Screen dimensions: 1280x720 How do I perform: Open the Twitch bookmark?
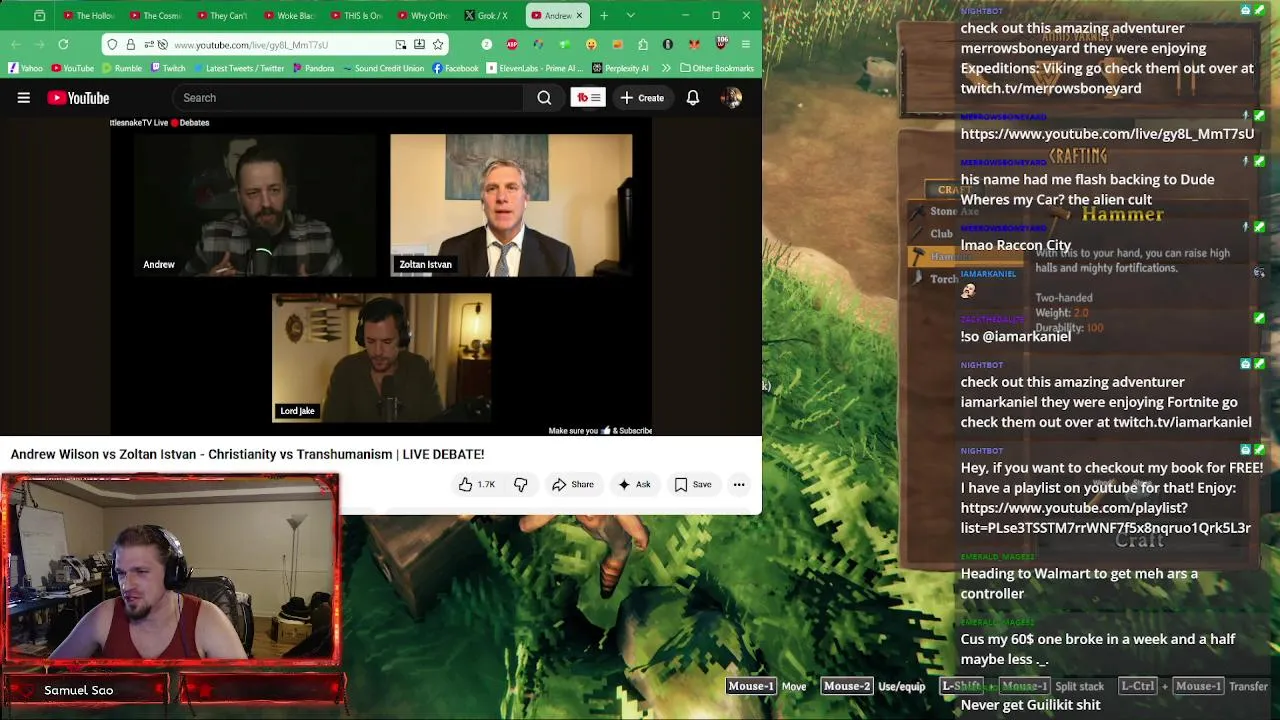pos(168,68)
